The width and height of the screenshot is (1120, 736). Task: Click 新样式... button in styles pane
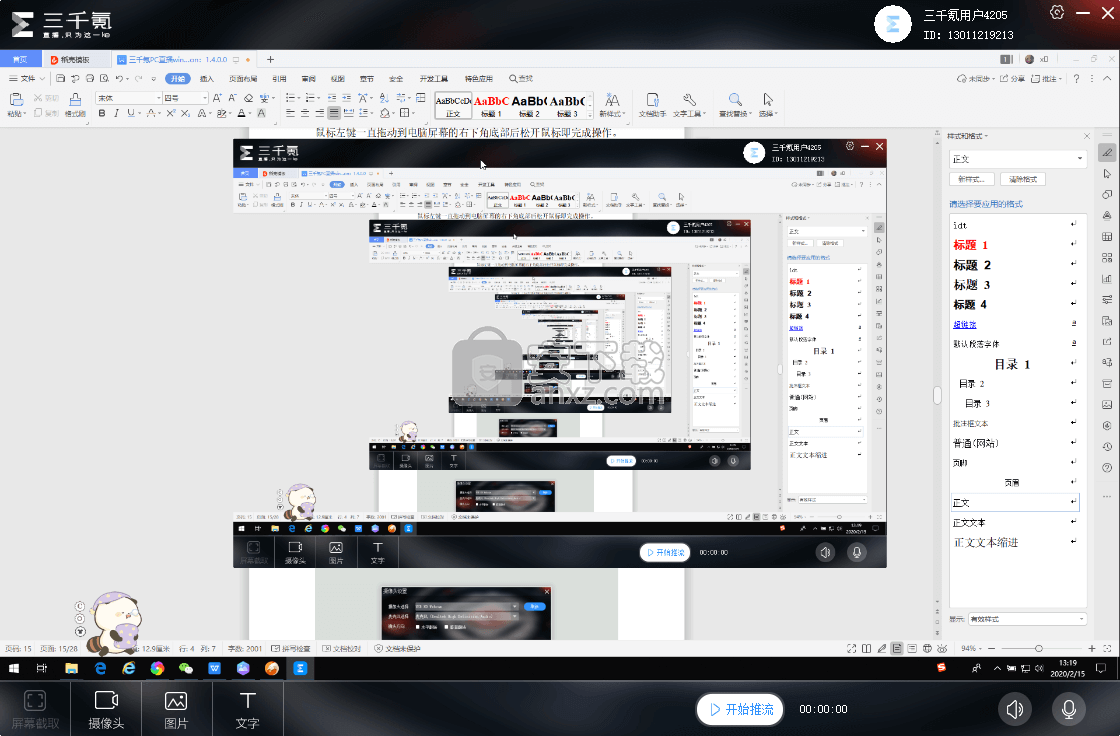click(971, 179)
